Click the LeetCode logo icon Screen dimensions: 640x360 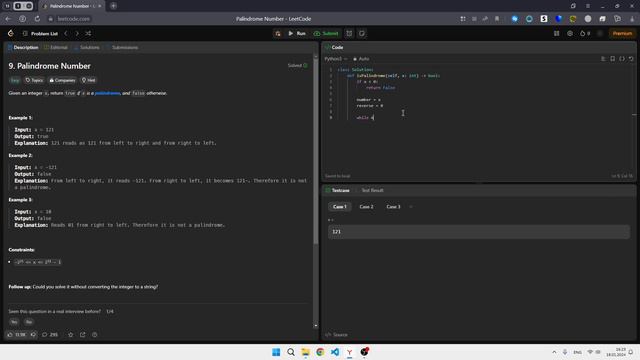(11, 33)
